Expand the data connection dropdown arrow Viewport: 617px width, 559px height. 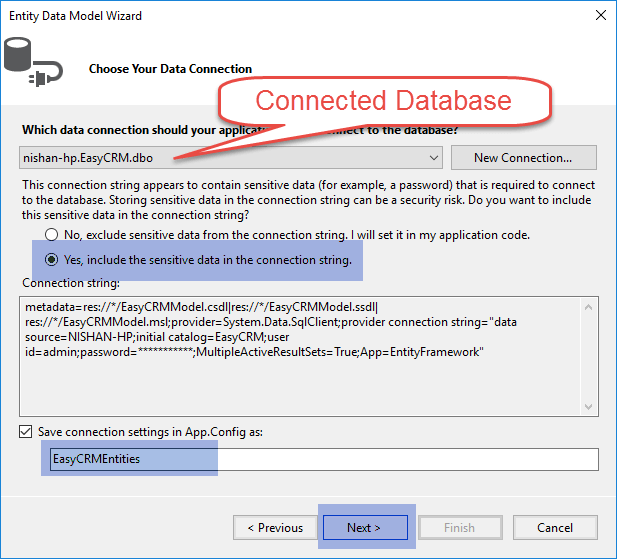[x=433, y=157]
